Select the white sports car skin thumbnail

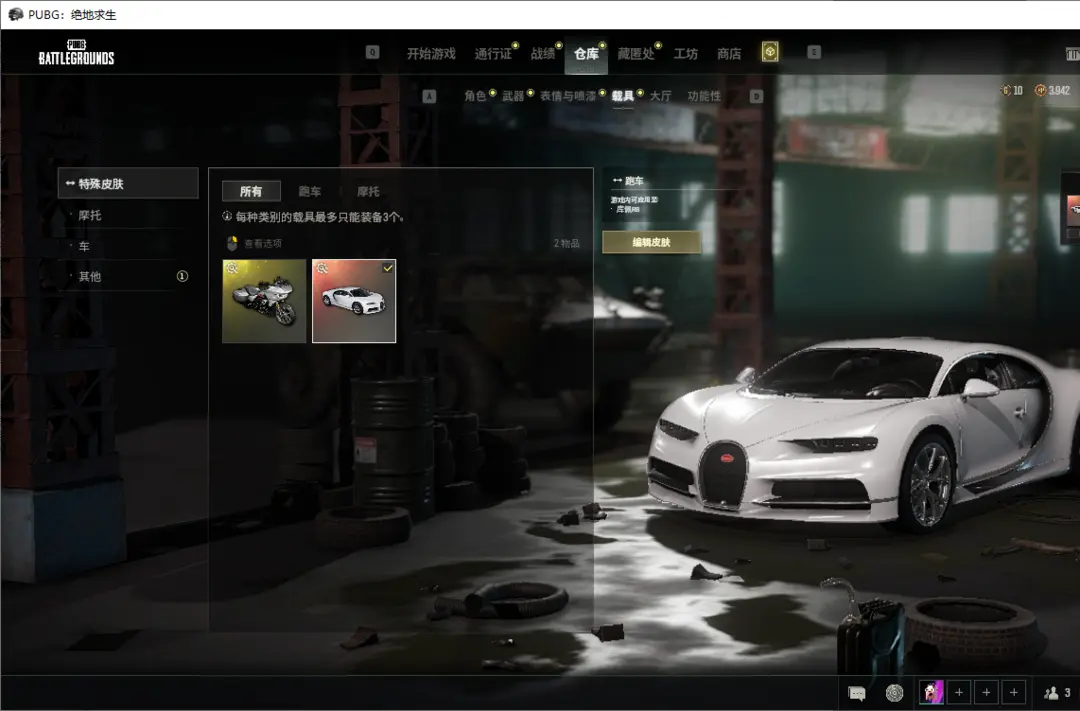354,301
